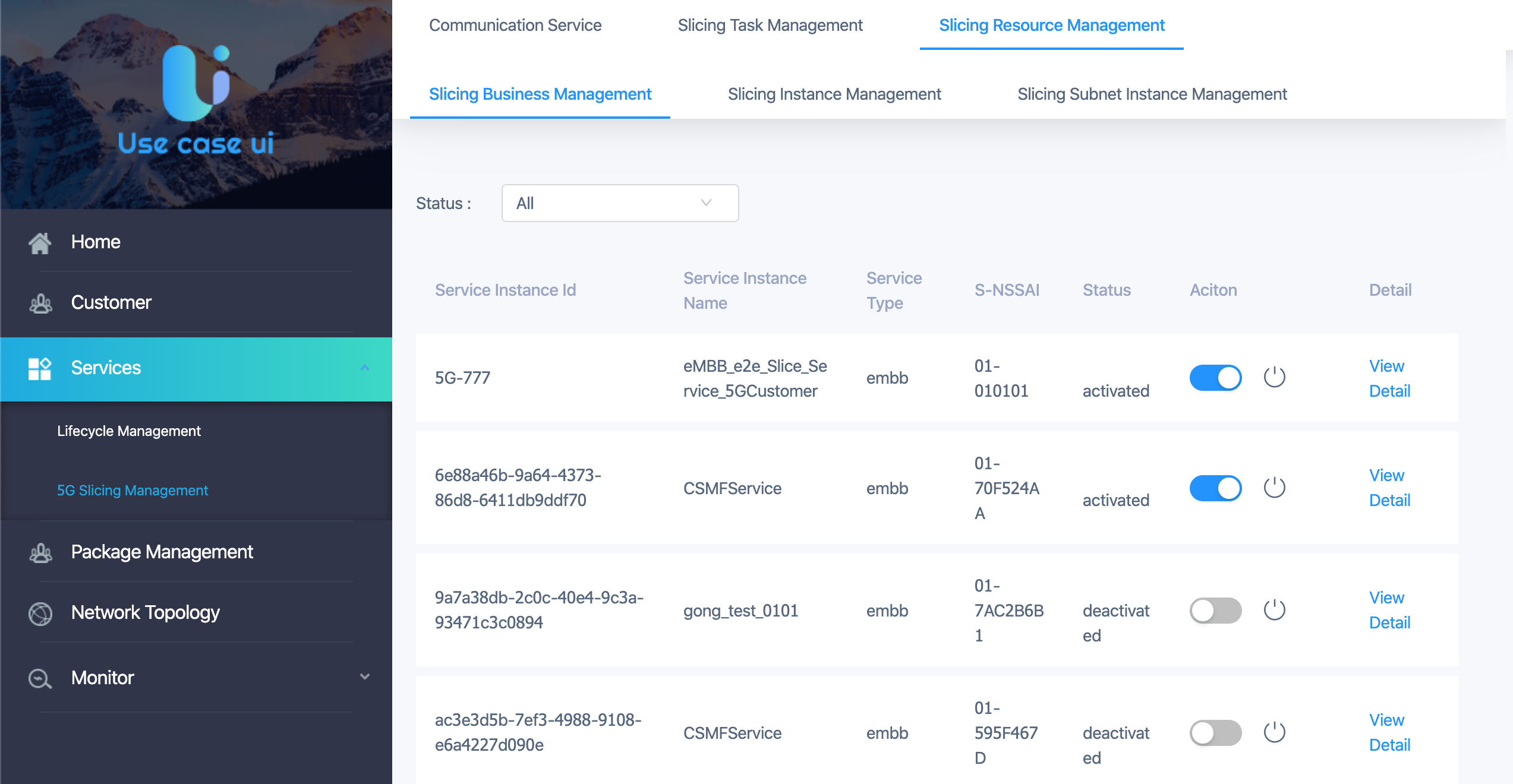Click S-NSSAI 01-7AC2B6B1 cell
The width and height of the screenshot is (1513, 784).
[1009, 611]
